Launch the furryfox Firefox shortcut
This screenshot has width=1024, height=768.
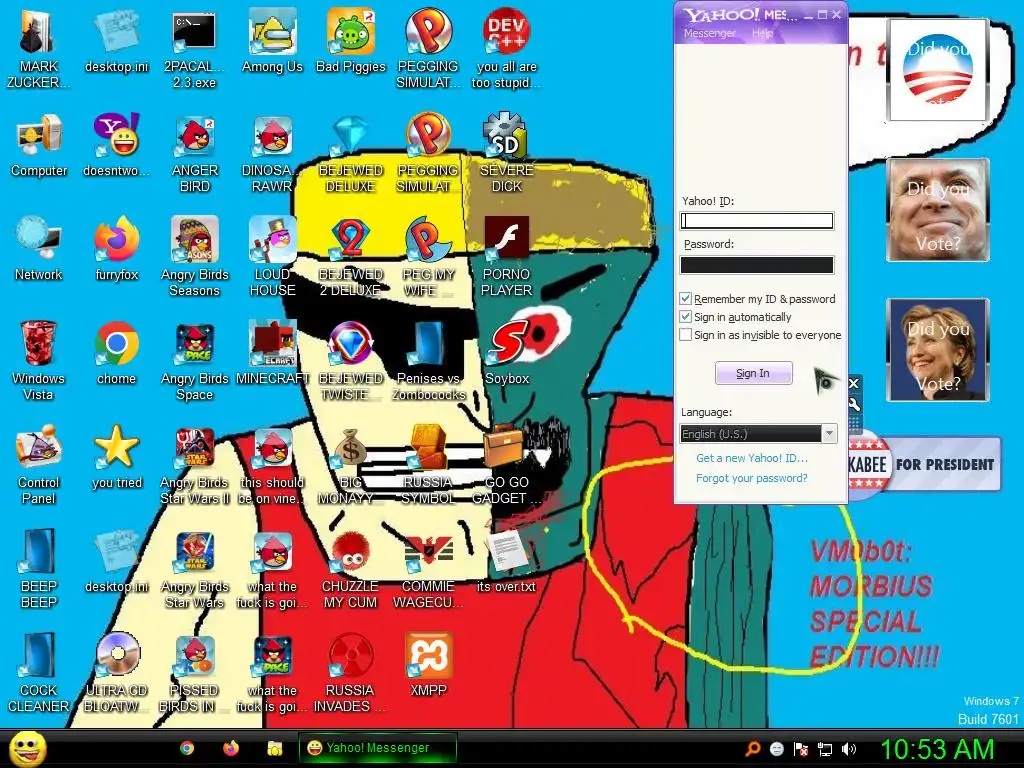pyautogui.click(x=116, y=249)
